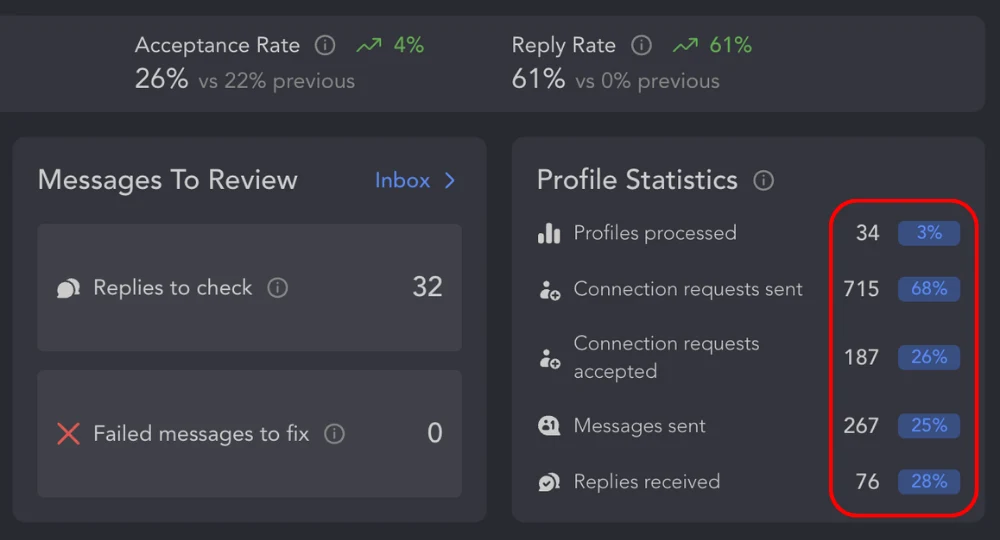Click the Messages To Review heading
Screen dimensions: 1000x540
168,180
